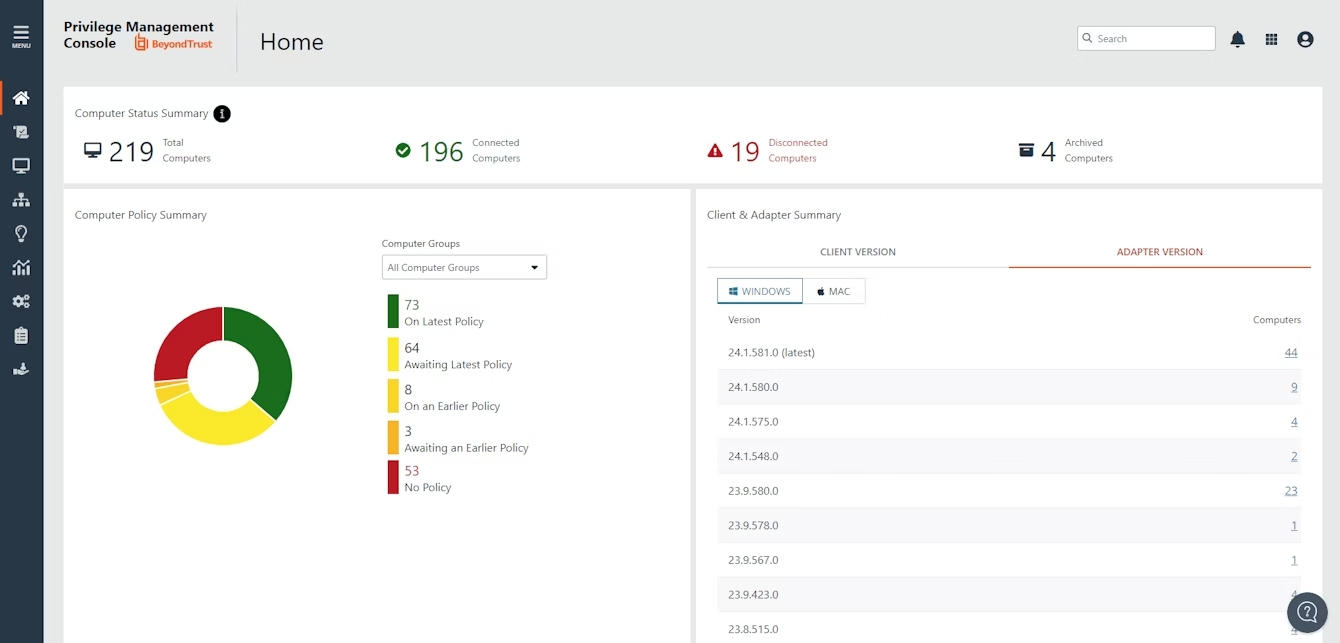This screenshot has height=643, width=1340.
Task: Click the Computer Status Summary info icon
Action: click(x=222, y=114)
